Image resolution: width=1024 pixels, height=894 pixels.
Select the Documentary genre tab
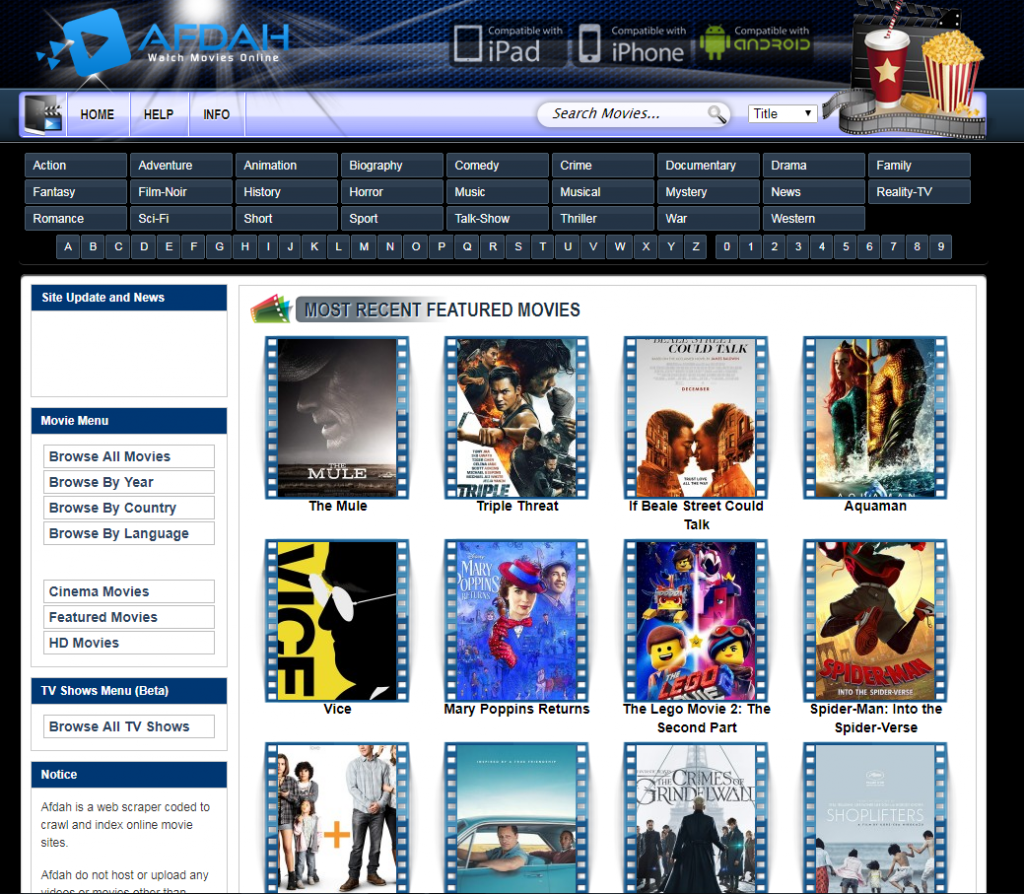tap(709, 165)
